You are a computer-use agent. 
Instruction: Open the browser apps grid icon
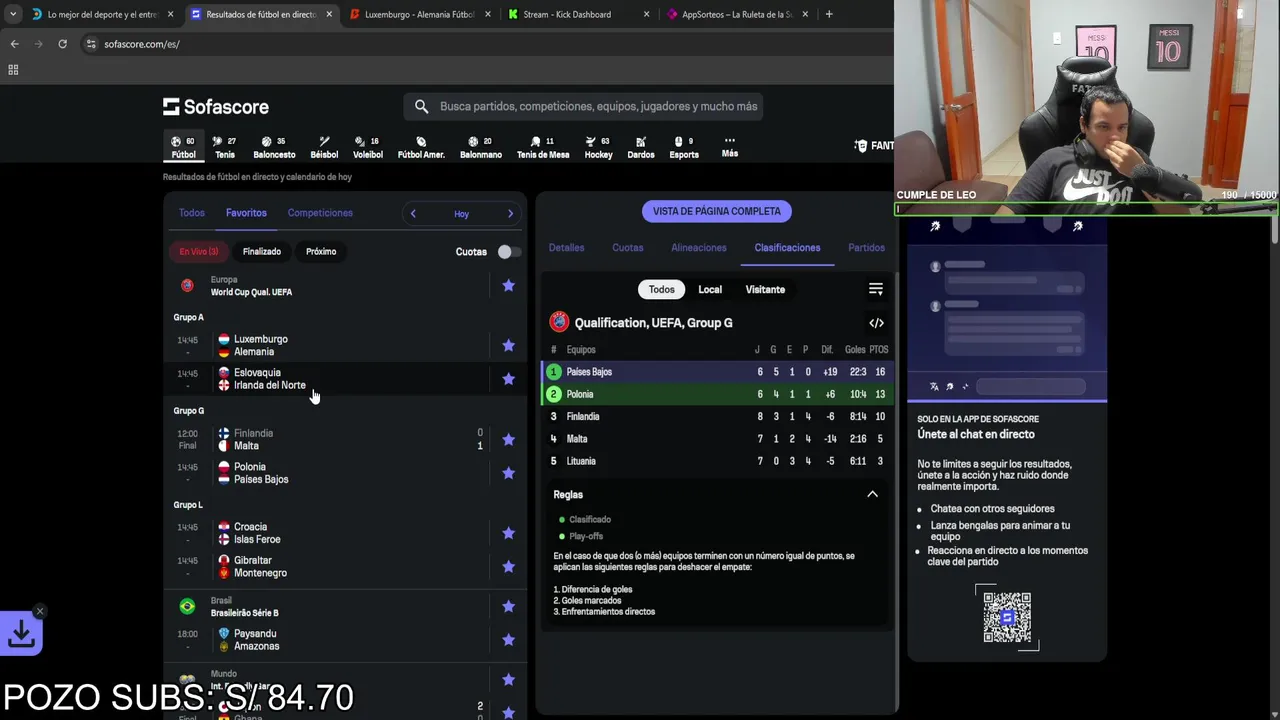pyautogui.click(x=13, y=70)
